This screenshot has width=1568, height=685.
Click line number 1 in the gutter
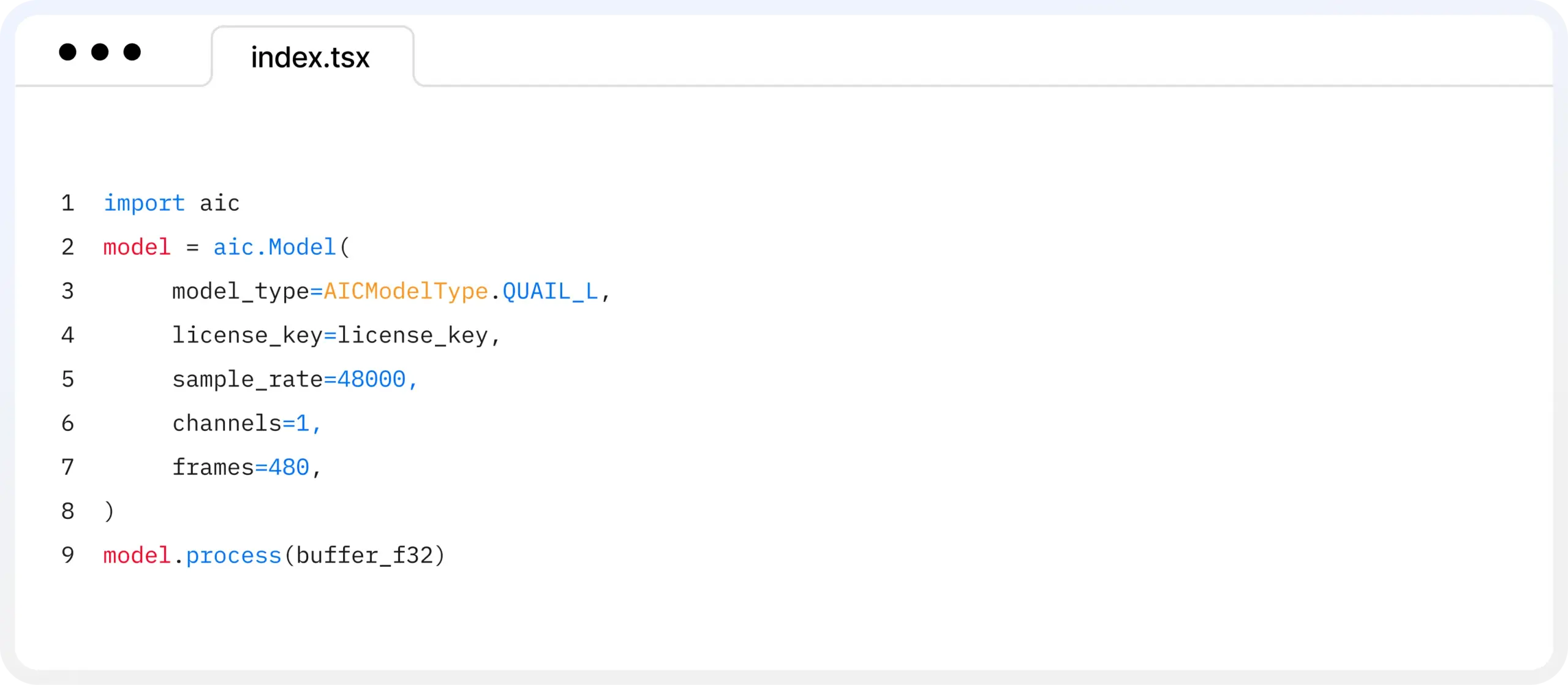click(x=67, y=203)
